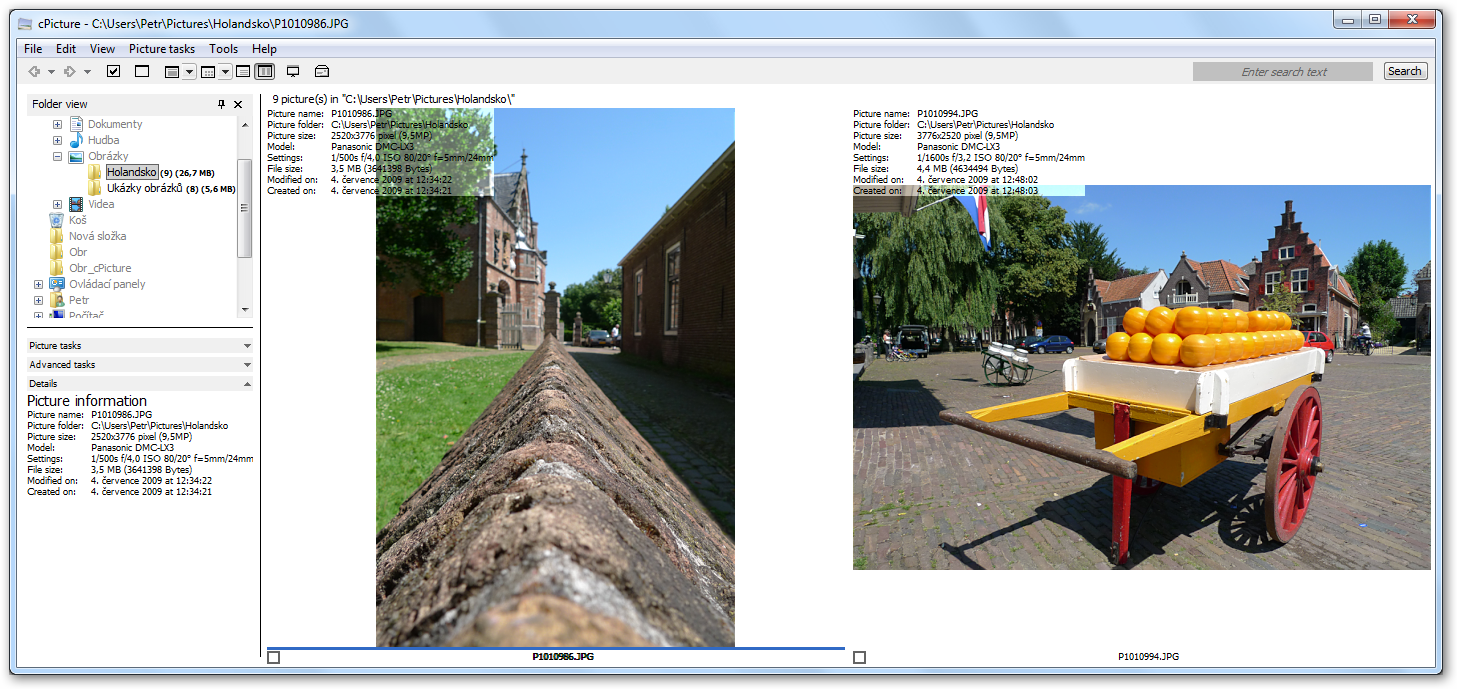Click the print toolbar icon
Image resolution: width=1457 pixels, height=689 pixels.
pos(322,71)
